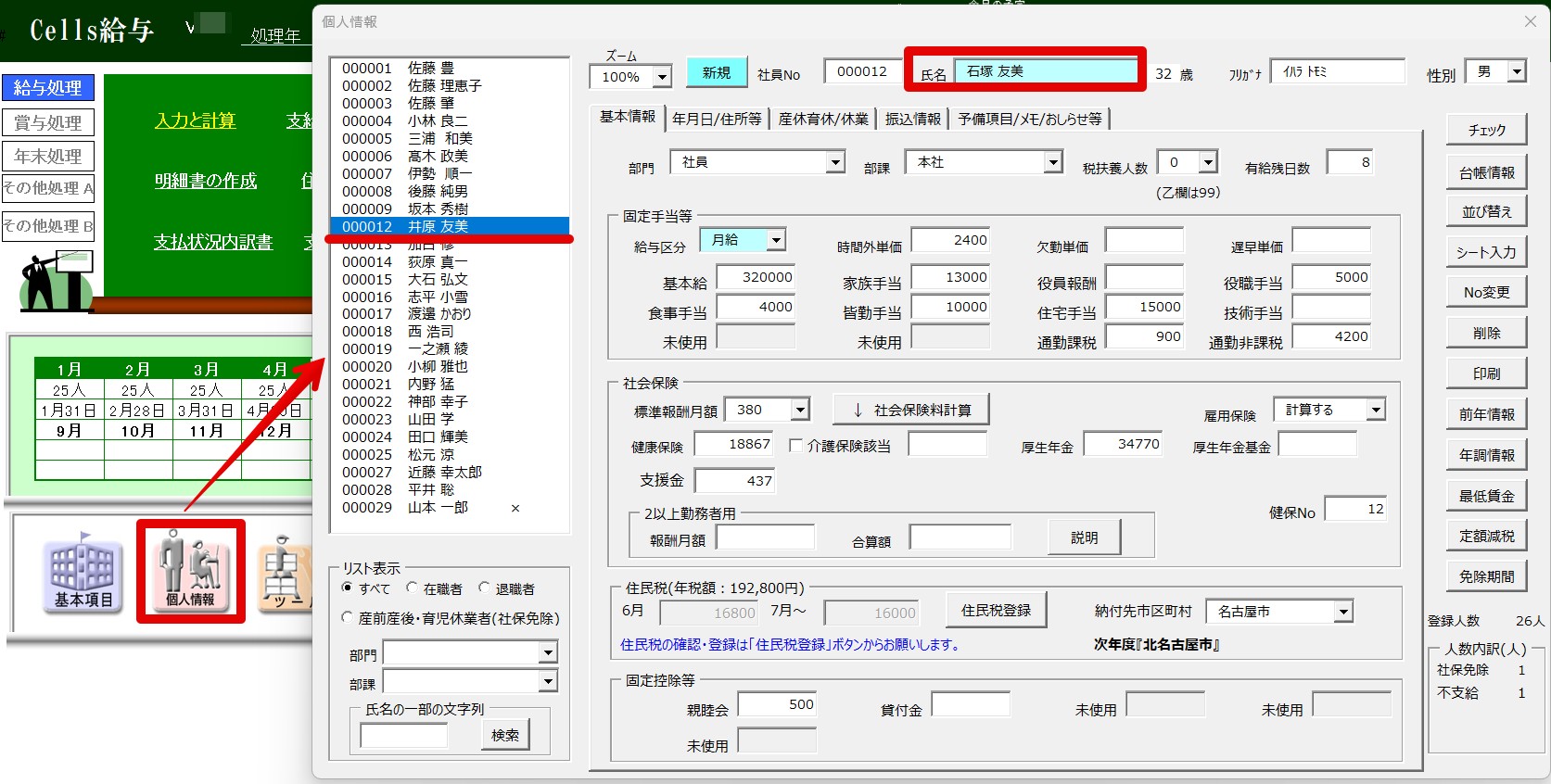
Task: Open the 給与区分 月給 dropdown
Action: point(777,240)
